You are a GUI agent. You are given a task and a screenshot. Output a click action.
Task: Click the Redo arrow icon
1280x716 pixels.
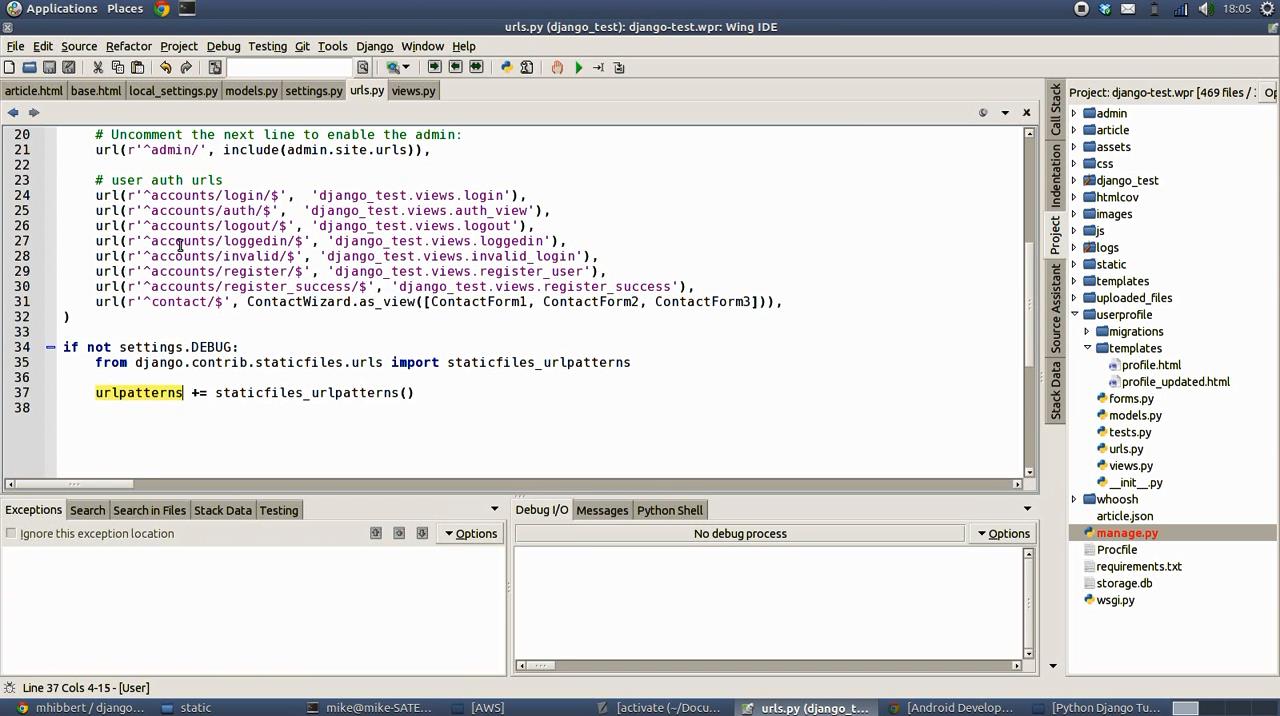pos(186,67)
